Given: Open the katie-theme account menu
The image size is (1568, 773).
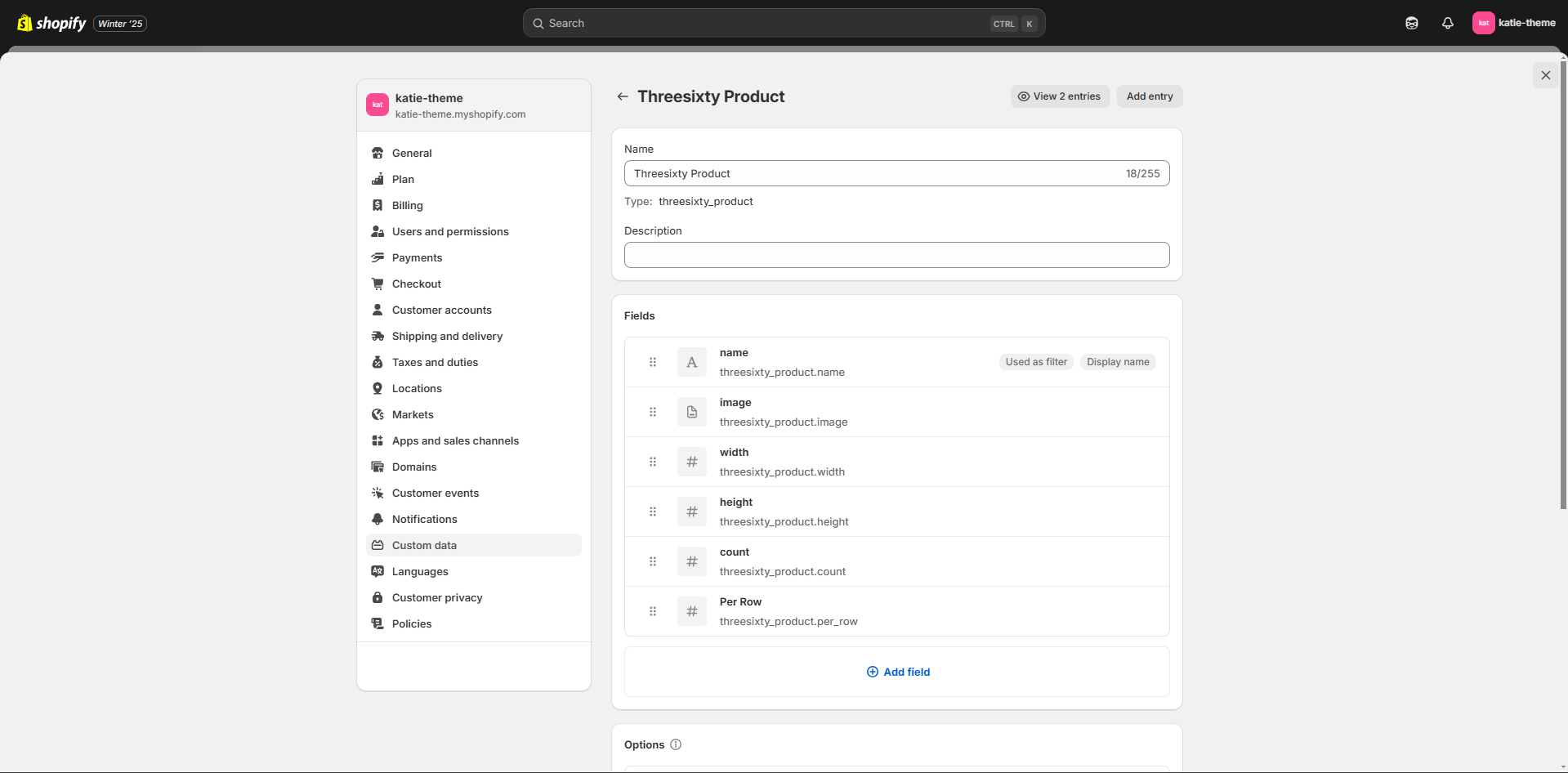Looking at the screenshot, I should pyautogui.click(x=1513, y=23).
